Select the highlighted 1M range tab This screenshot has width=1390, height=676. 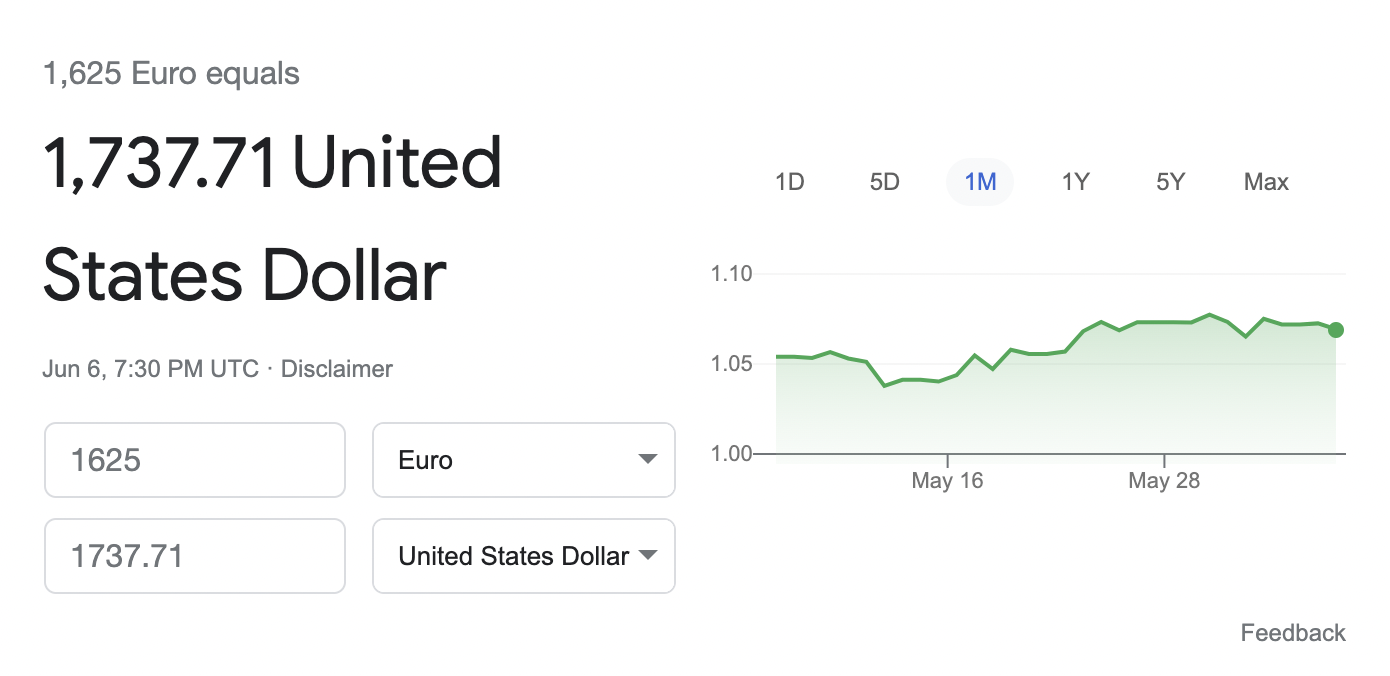(x=980, y=182)
